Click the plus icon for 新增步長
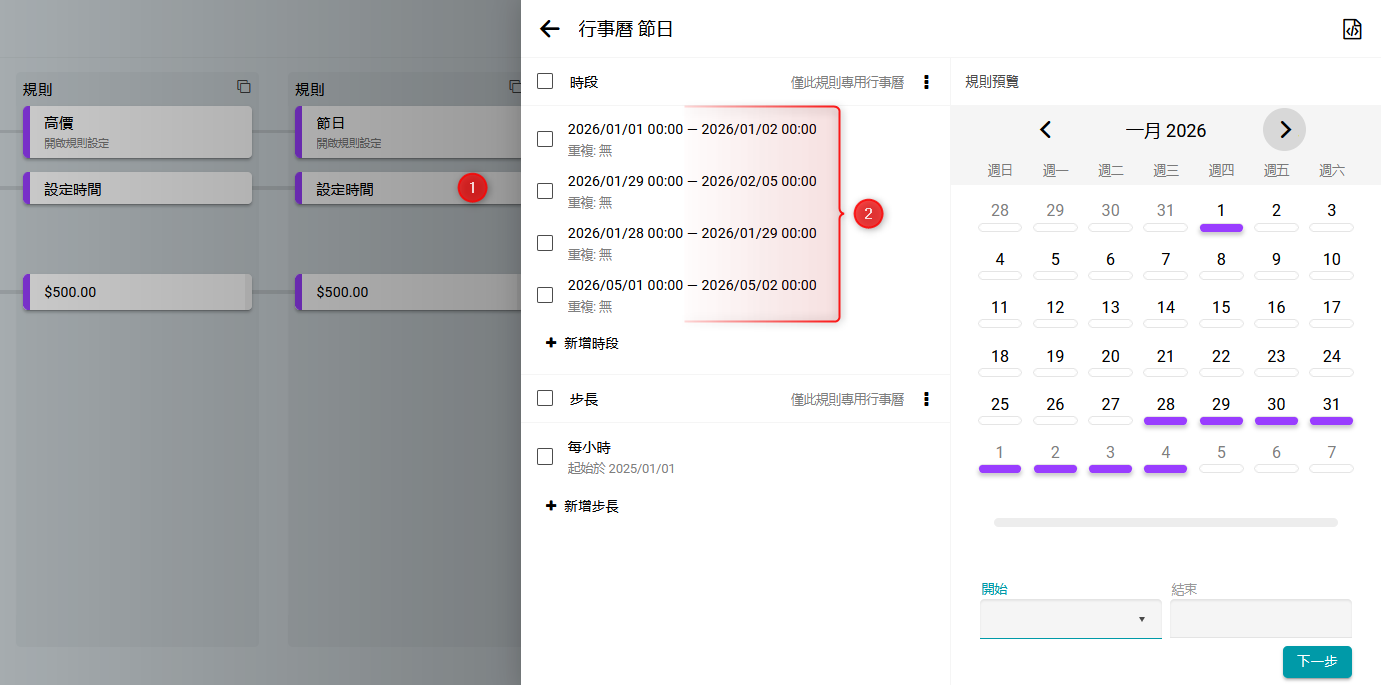The width and height of the screenshot is (1381, 685). click(x=551, y=506)
